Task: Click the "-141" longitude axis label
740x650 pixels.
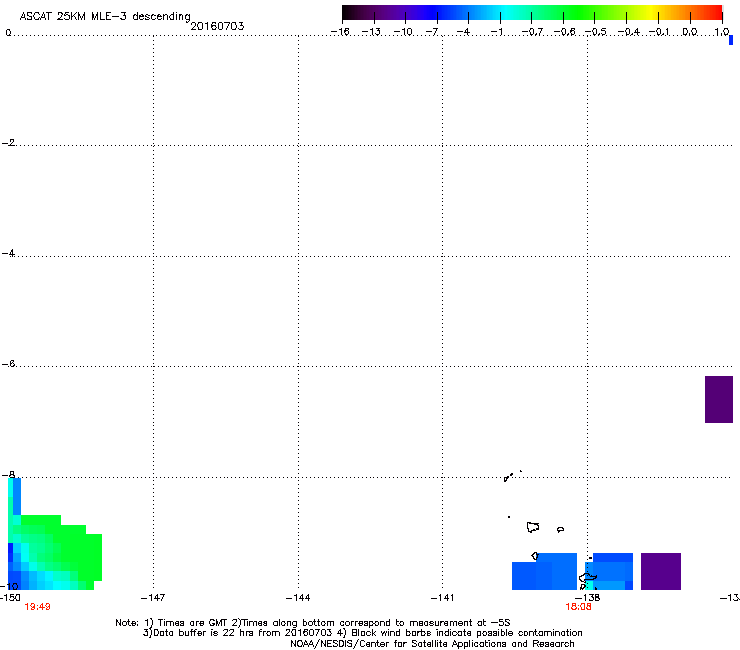Action: coord(442,598)
